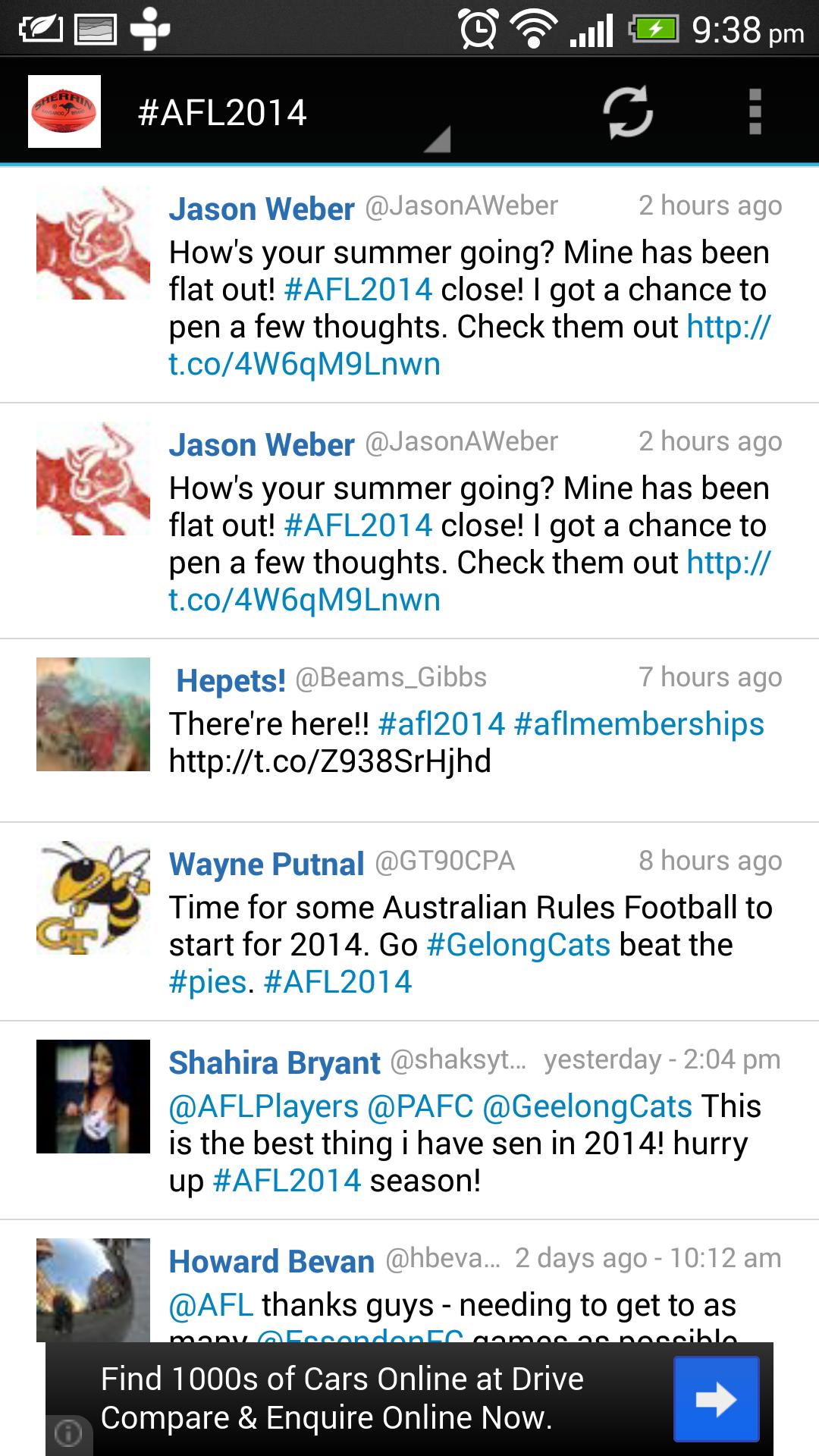
Task: Tap Shahira Bryant's profile photo
Action: 93,1097
